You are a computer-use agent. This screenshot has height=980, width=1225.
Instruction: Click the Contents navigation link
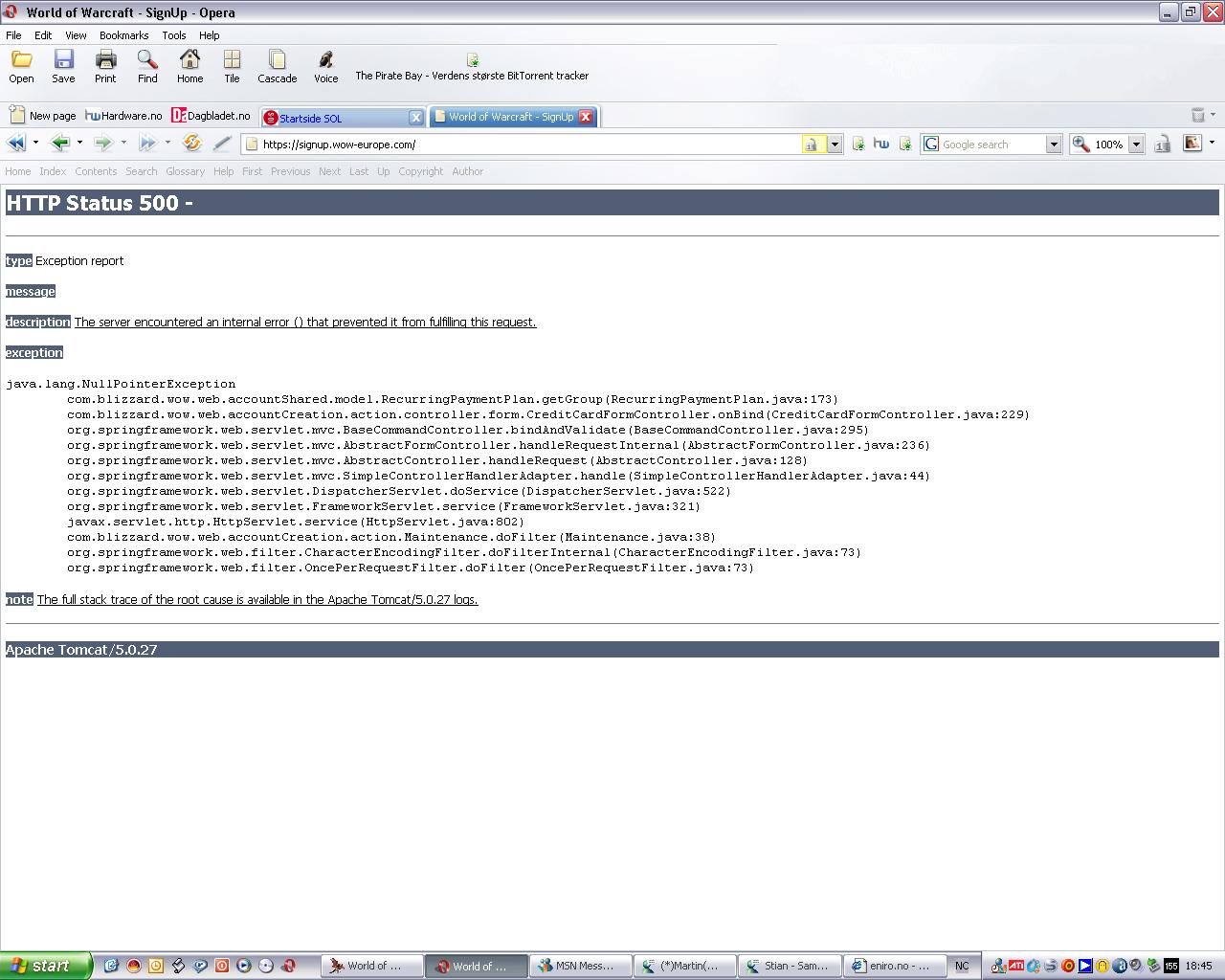(x=96, y=171)
